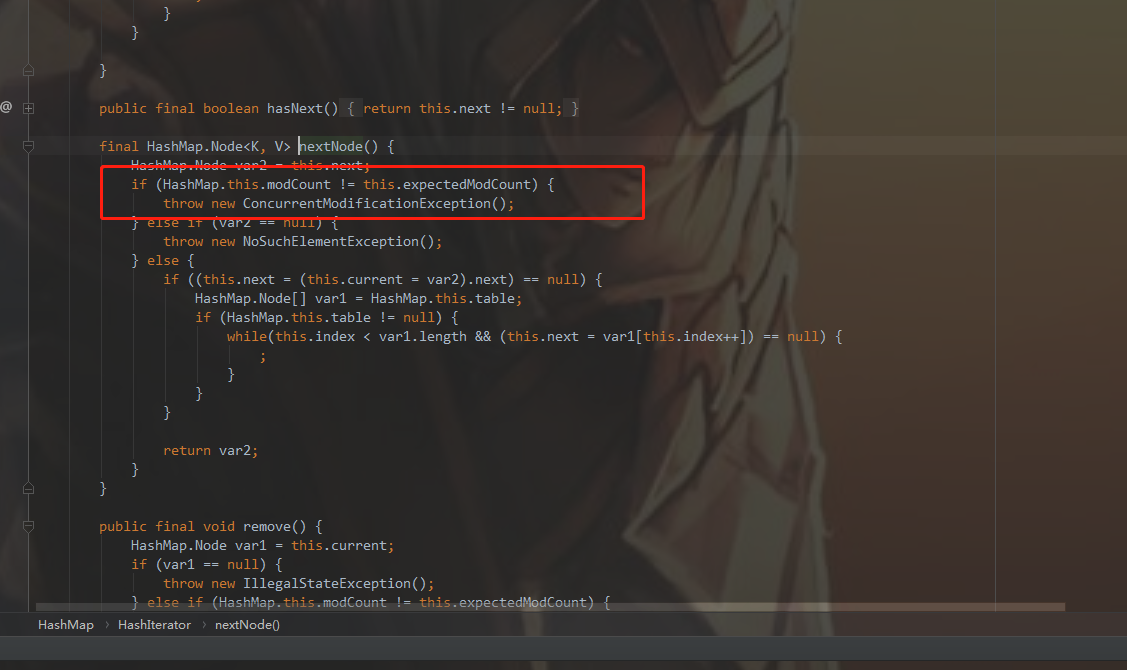1127x670 pixels.
Task: Click the nextNode method name in its declaration
Action: (331, 147)
